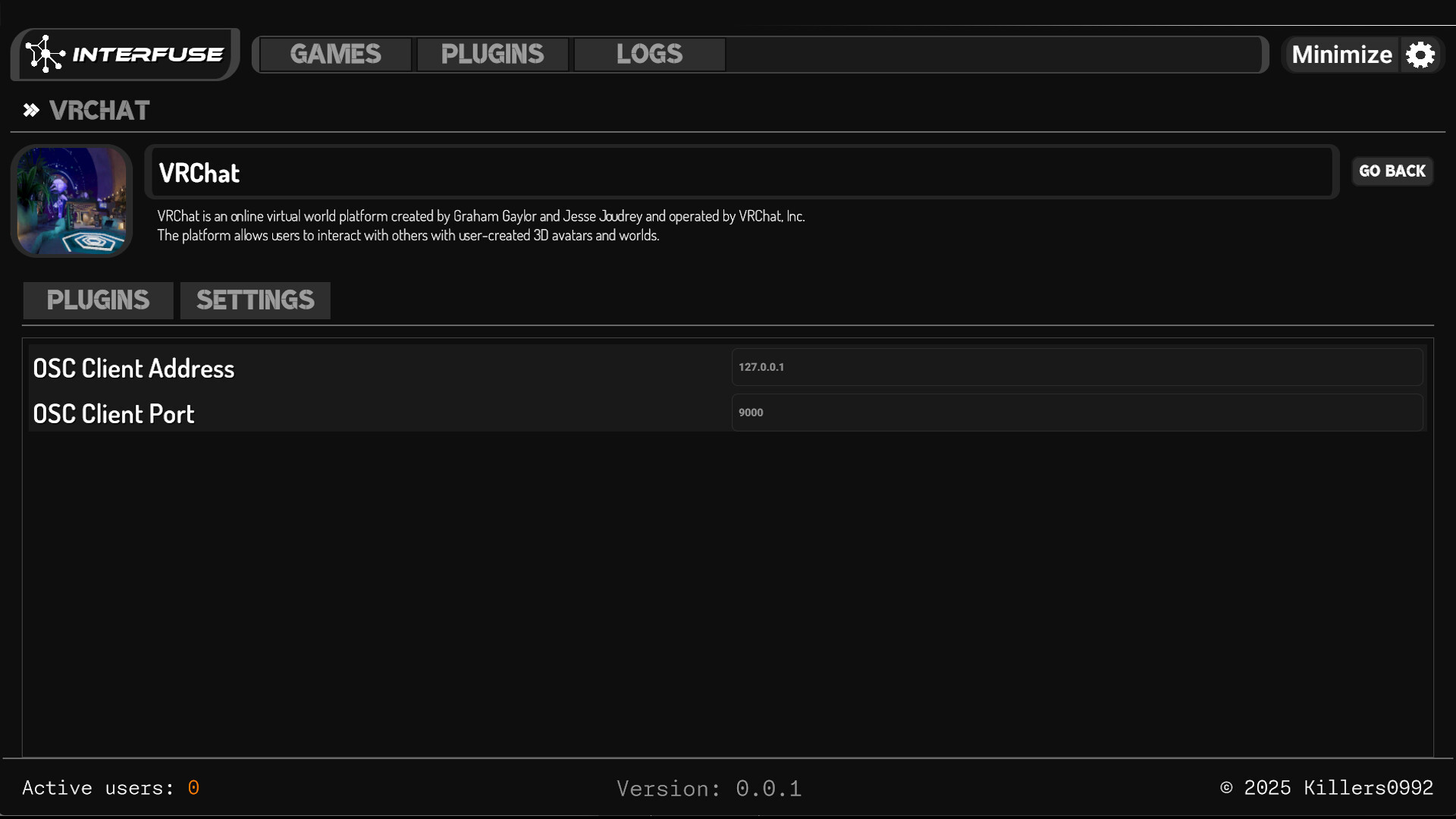The width and height of the screenshot is (1456, 819).
Task: Open the gear icon next to Minimize
Action: (1420, 54)
